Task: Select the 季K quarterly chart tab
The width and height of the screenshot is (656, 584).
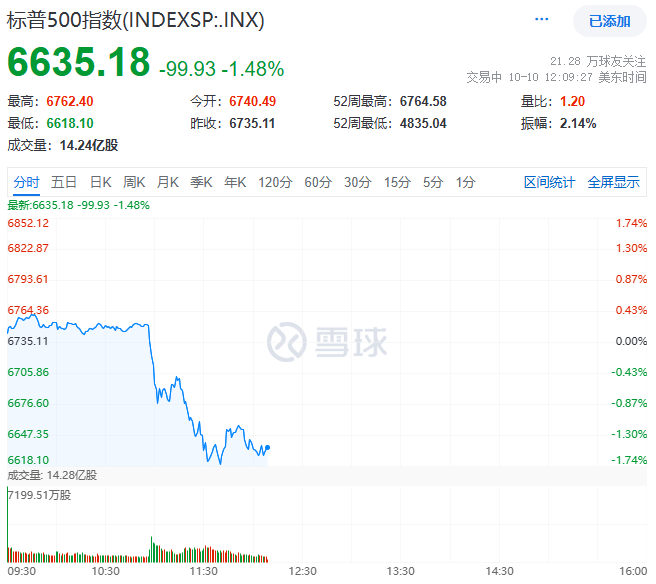Action: point(201,182)
